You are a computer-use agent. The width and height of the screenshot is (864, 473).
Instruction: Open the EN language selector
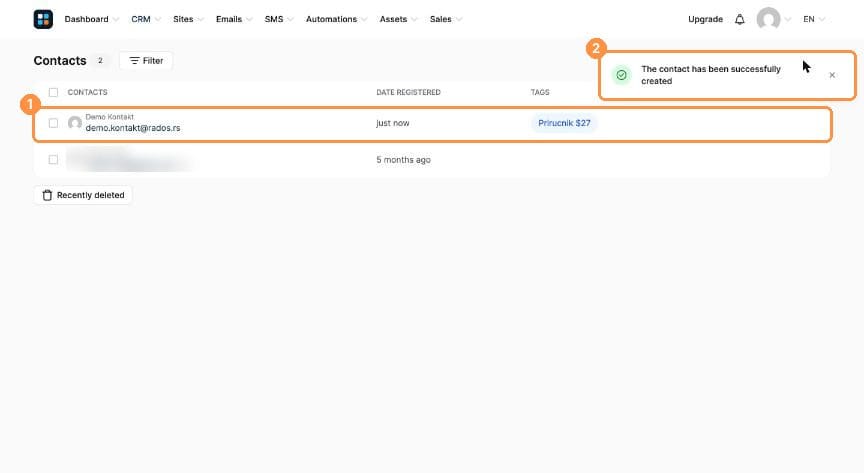coord(814,19)
